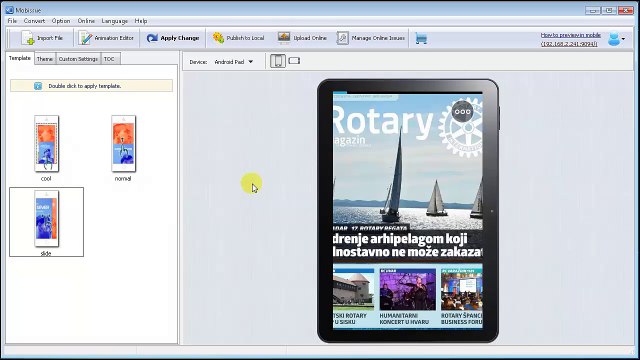
Task: Click the IP address link 192.168.2.241
Action: tap(569, 44)
